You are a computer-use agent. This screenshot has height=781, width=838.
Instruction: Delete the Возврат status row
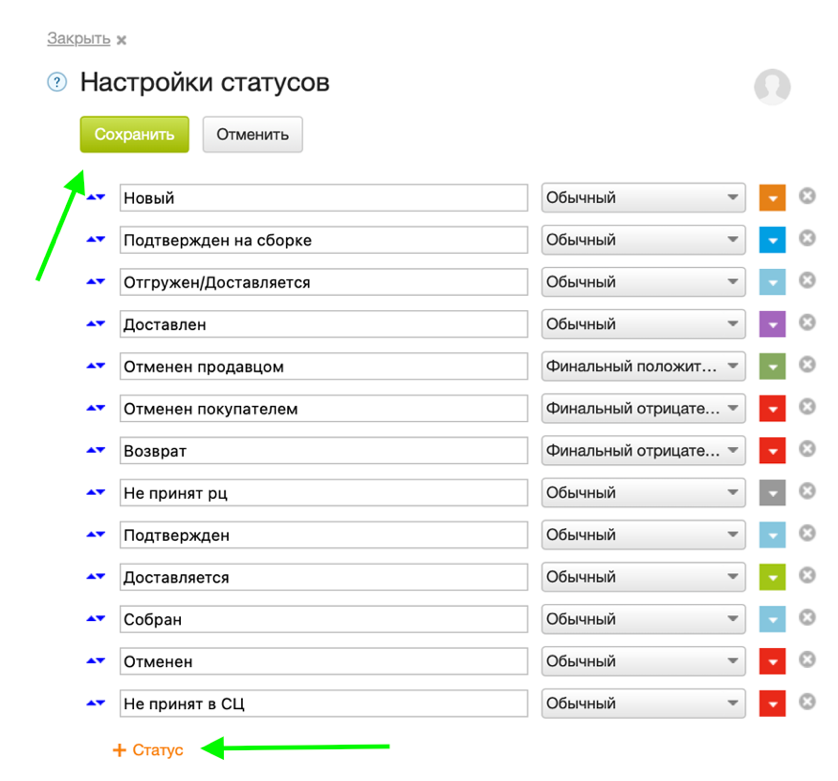(x=807, y=450)
